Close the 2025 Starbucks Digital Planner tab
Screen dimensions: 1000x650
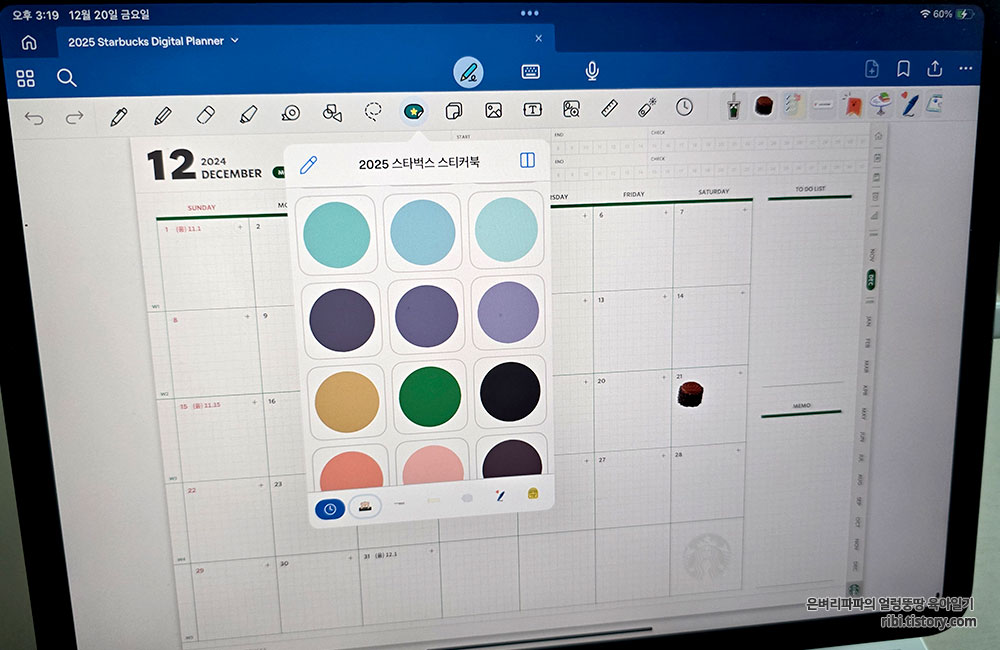(x=539, y=38)
